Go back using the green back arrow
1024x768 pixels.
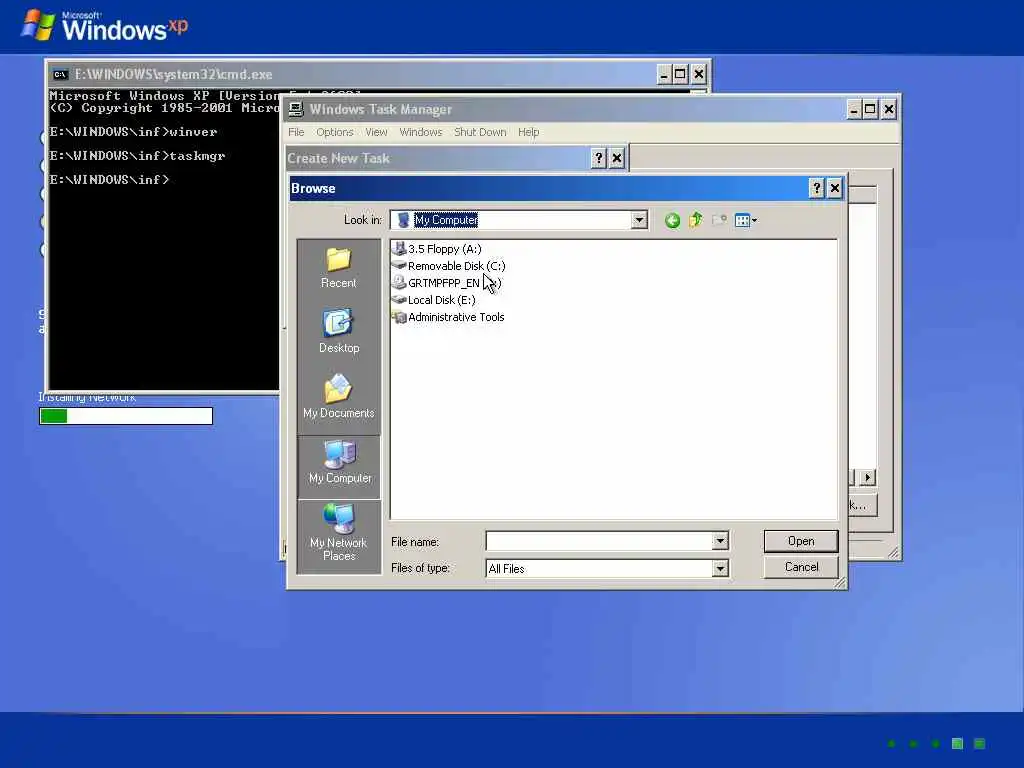point(672,221)
